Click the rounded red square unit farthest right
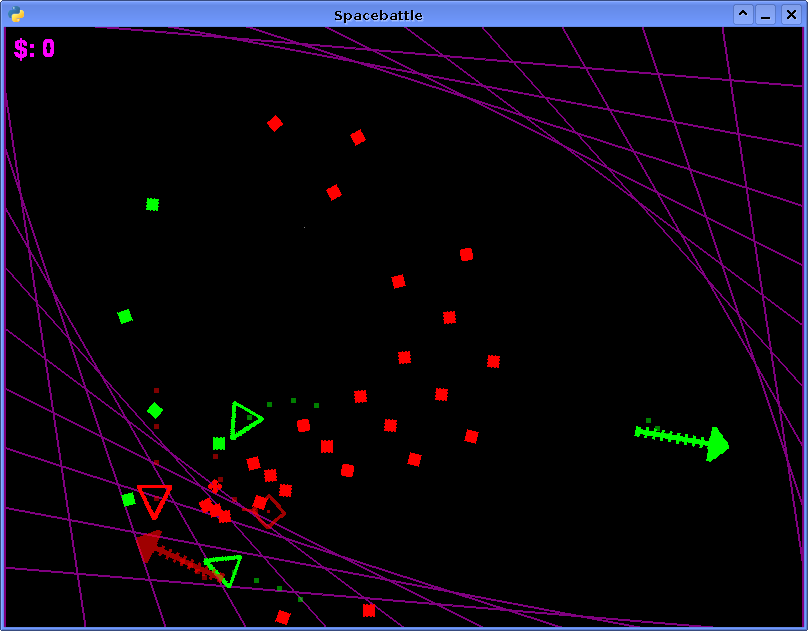Viewport: 808px width, 631px height. point(466,254)
